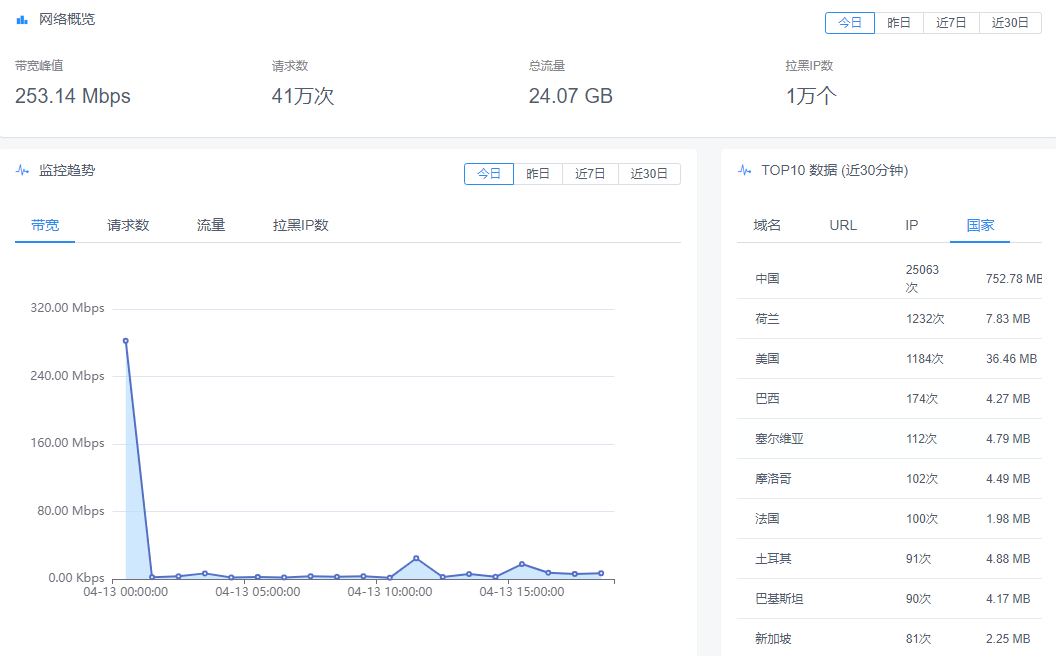Viewport: 1056px width, 656px height.
Task: Click the 美国 row in country list
Action: 767,359
